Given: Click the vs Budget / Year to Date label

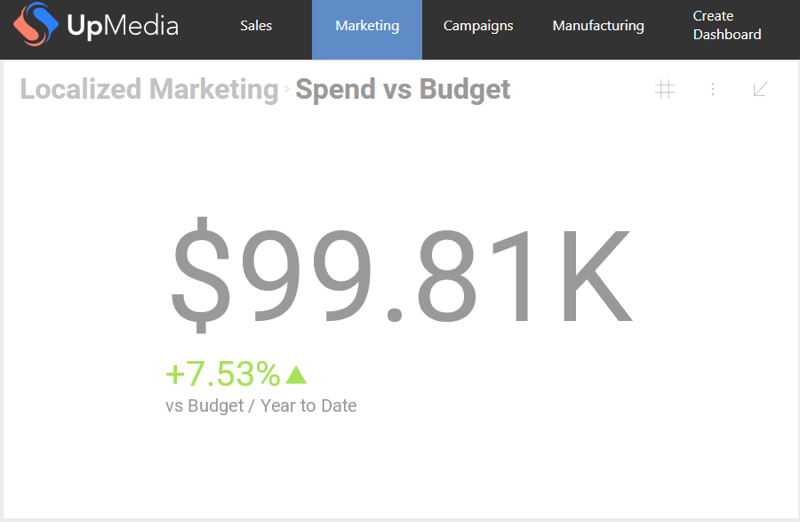Looking at the screenshot, I should click(261, 406).
